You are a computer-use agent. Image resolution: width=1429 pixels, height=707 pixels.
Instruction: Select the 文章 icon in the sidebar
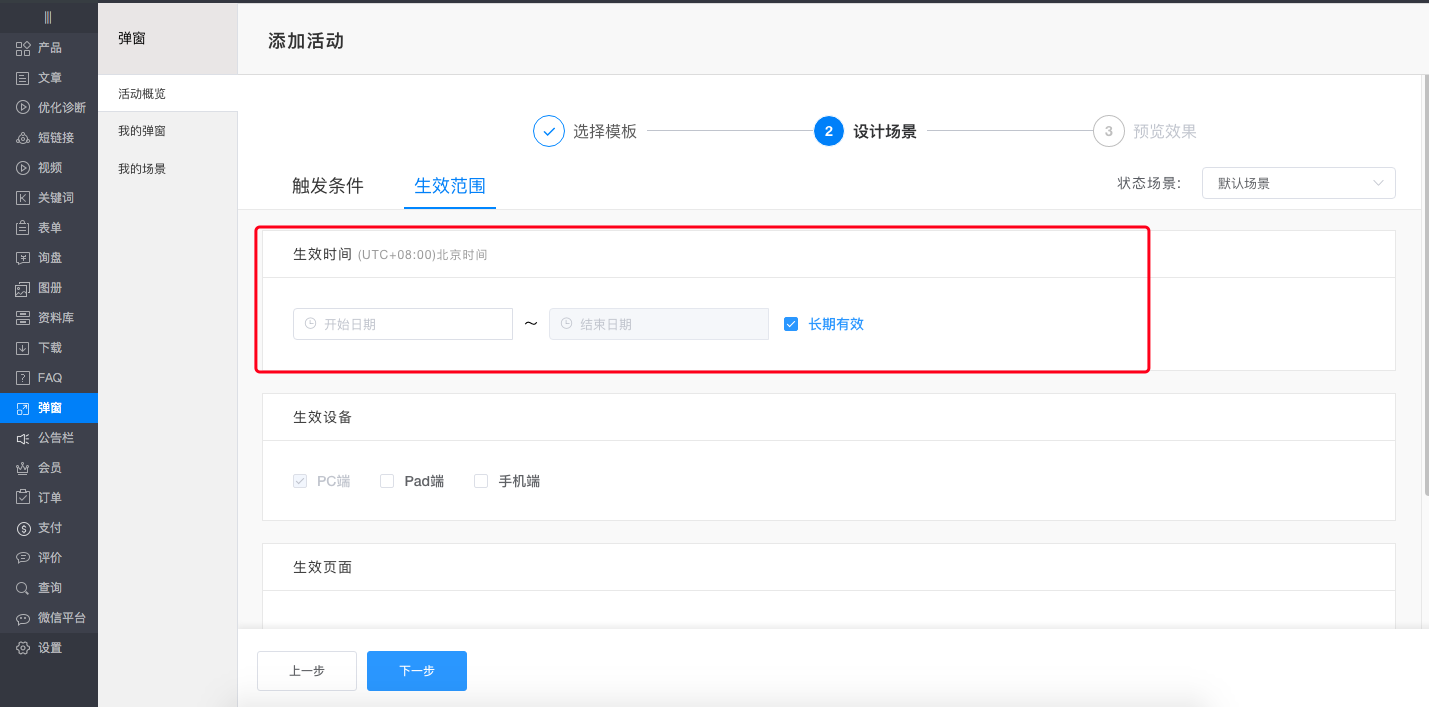pos(40,77)
